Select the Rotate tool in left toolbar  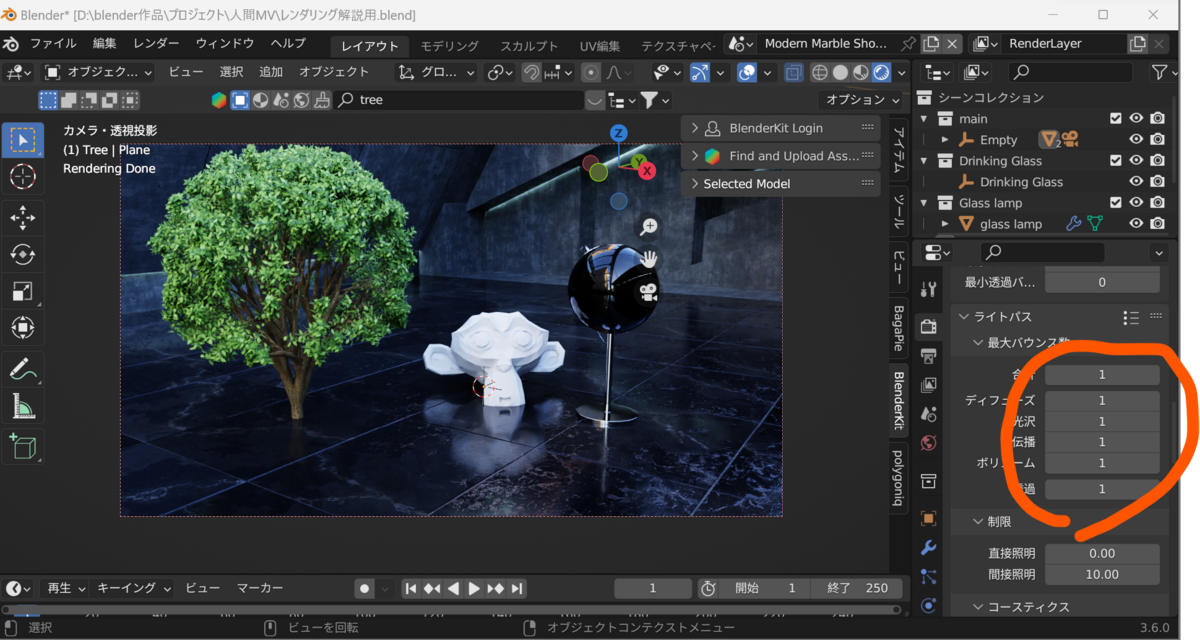point(22,254)
